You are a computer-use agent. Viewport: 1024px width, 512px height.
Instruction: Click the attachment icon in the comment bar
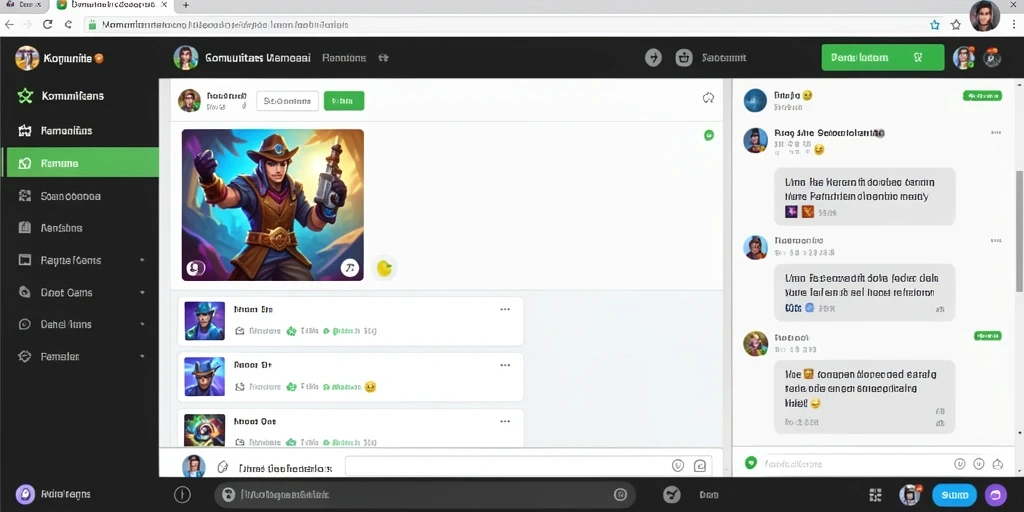pos(223,467)
